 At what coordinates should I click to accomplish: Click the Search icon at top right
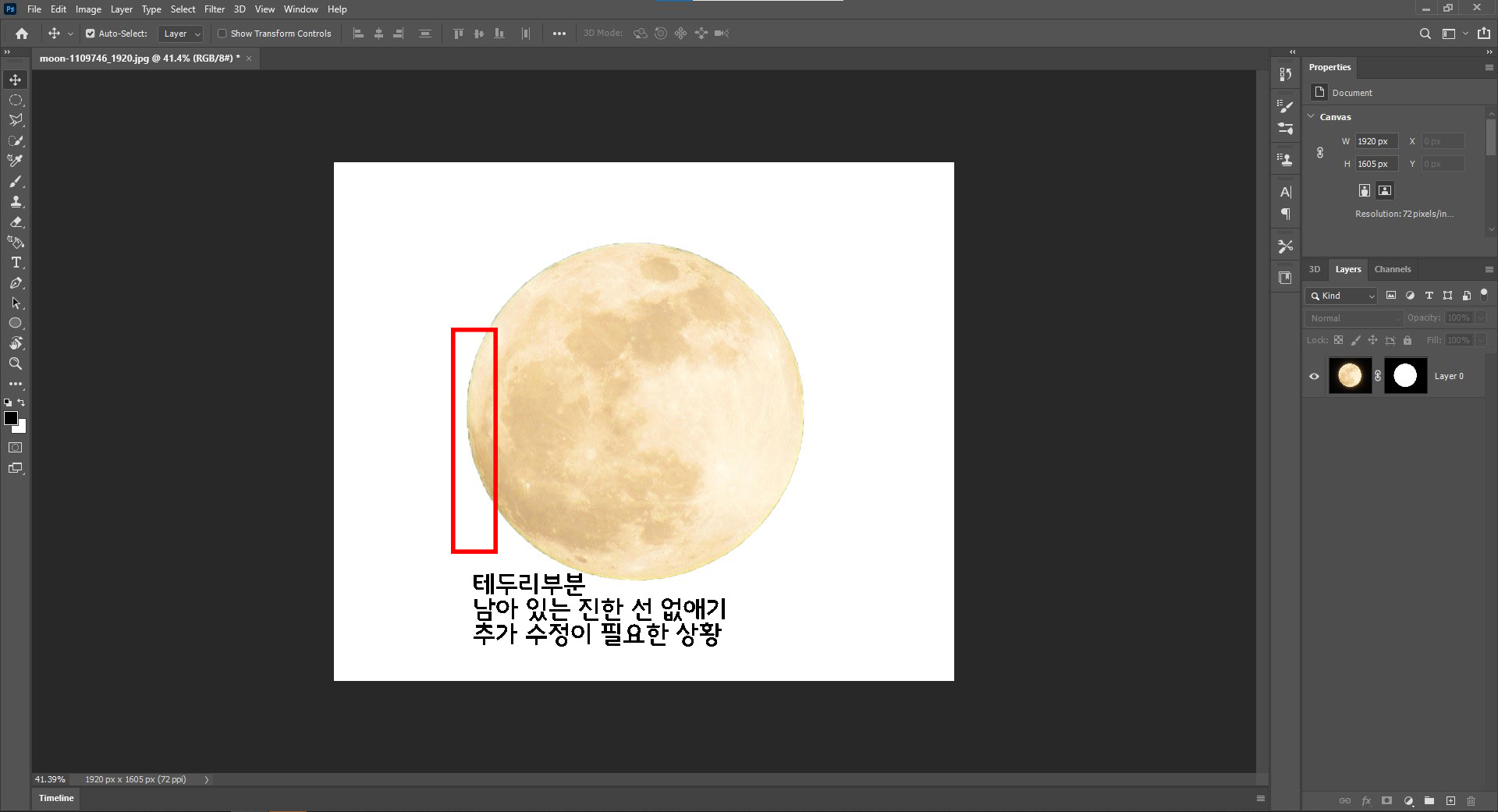coord(1425,34)
